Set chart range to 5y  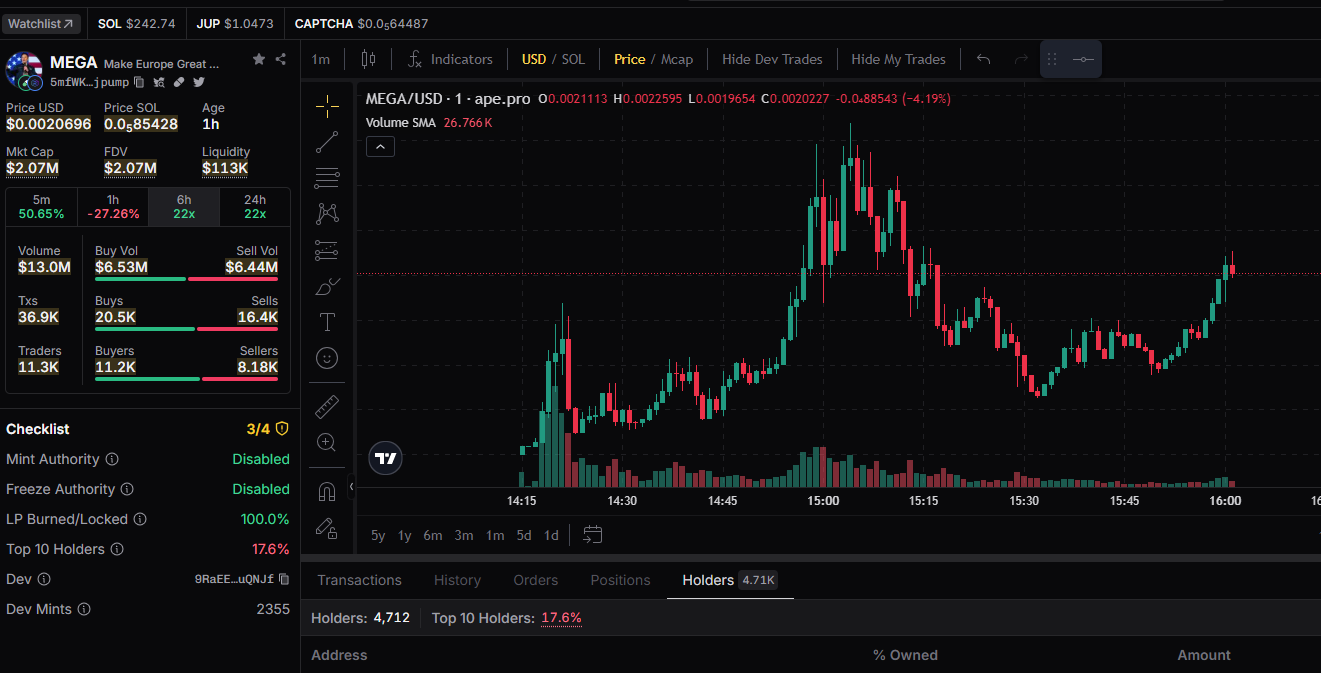tap(378, 535)
